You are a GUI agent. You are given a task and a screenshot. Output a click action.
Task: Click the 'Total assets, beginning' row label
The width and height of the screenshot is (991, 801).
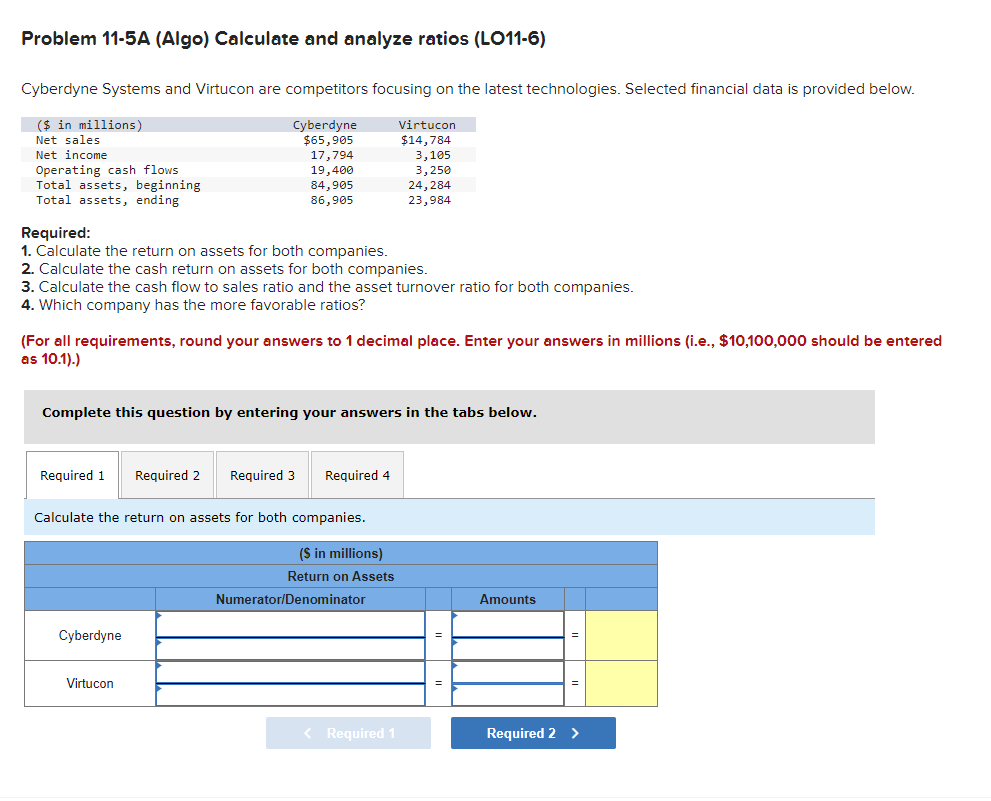coord(118,185)
